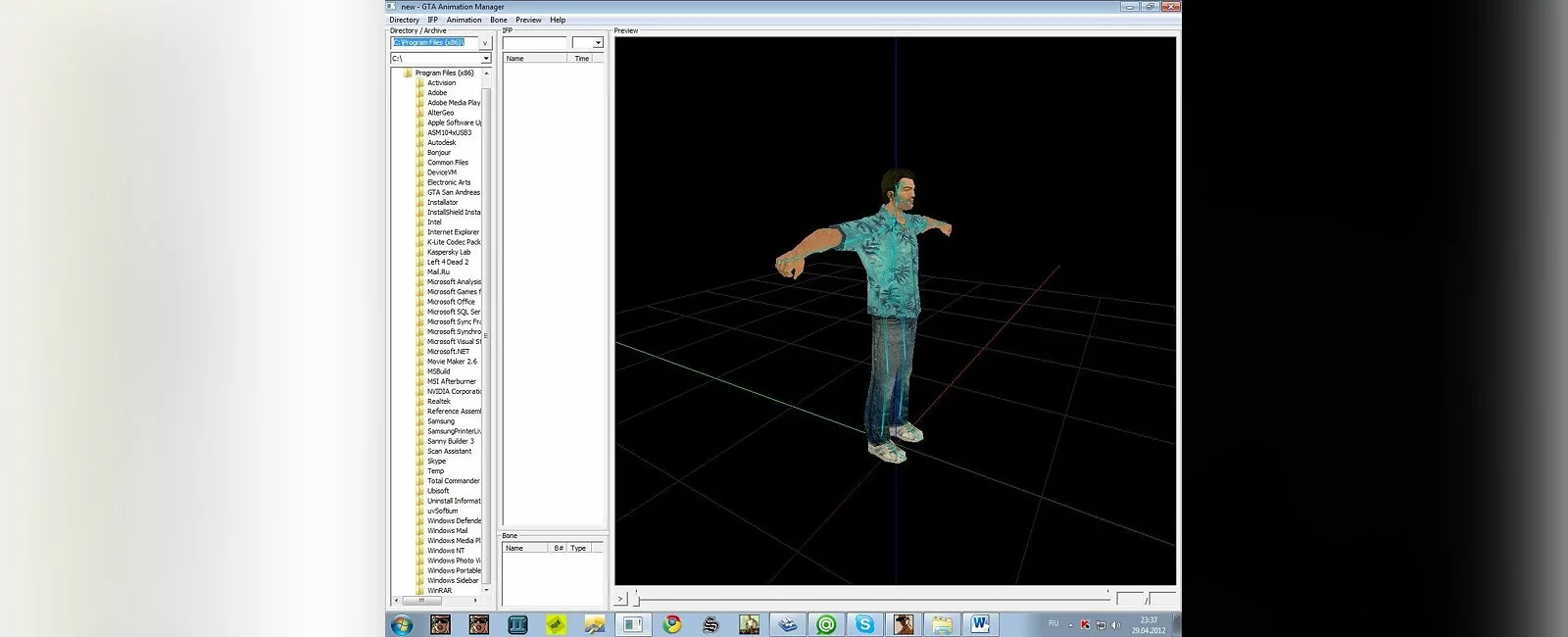Select the Activision folder
Viewport: 1568px width, 637px height.
pos(441,83)
